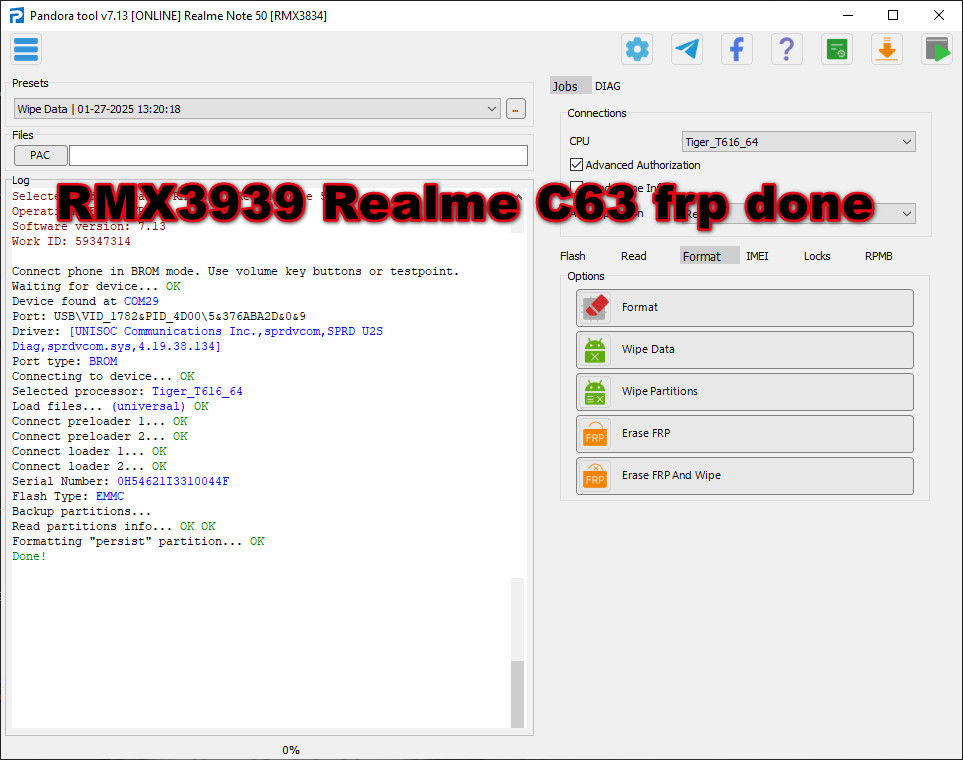Open the hamburger menu

point(25,48)
